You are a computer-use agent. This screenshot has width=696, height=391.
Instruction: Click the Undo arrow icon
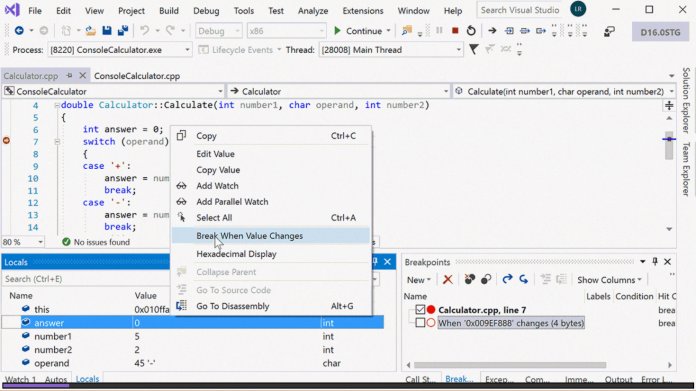tap(144, 31)
